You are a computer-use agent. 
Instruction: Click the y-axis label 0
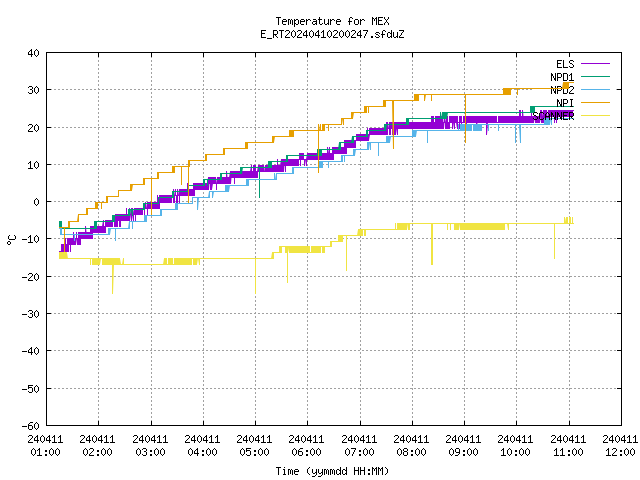pyautogui.click(x=37, y=202)
